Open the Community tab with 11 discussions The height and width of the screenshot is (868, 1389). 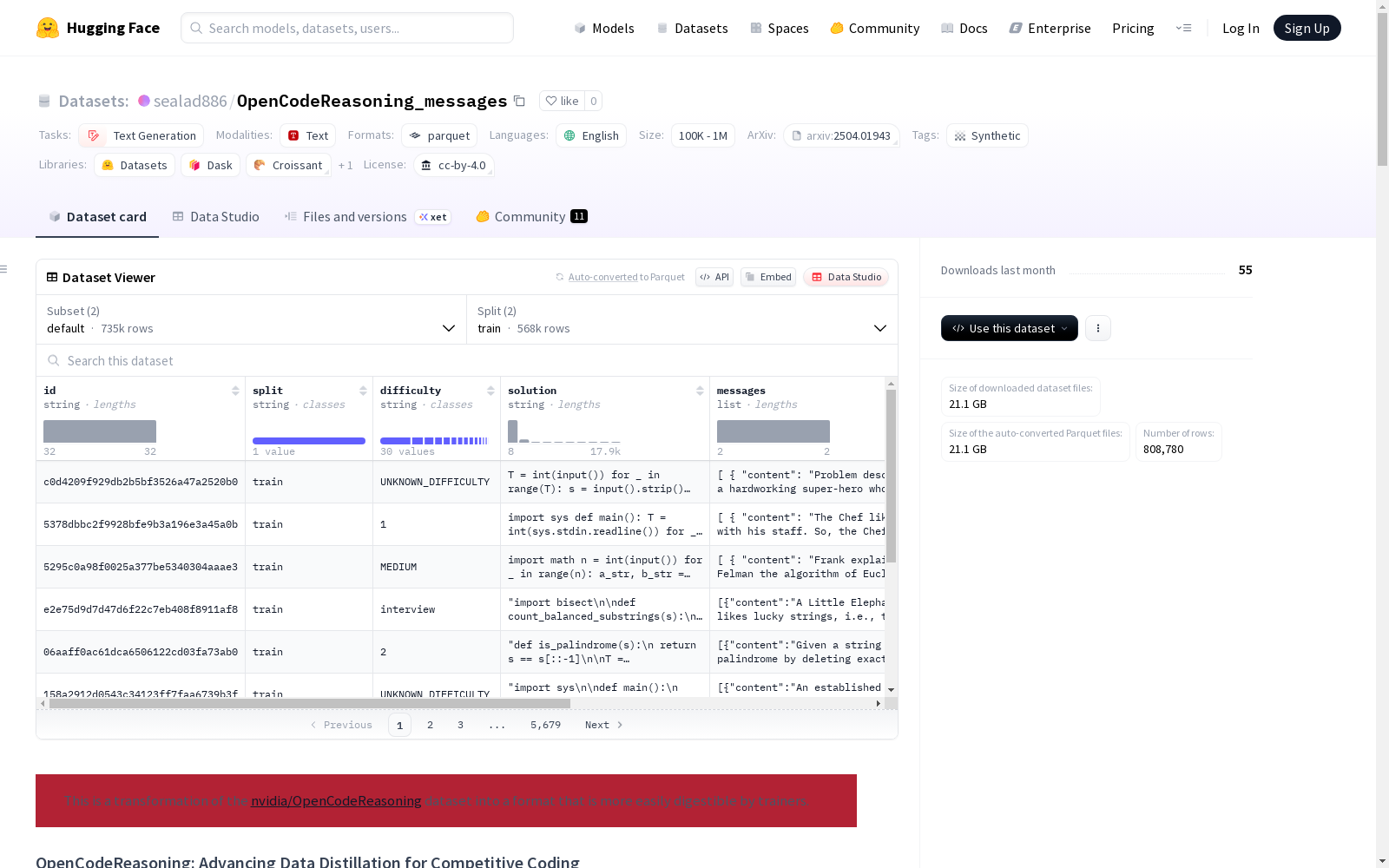pyautogui.click(x=531, y=217)
